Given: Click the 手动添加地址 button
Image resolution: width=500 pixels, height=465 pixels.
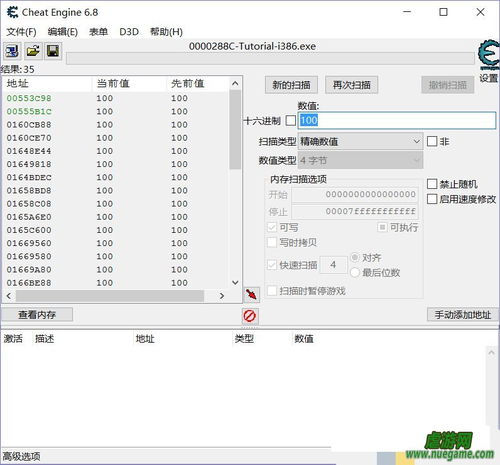Looking at the screenshot, I should pos(463,315).
